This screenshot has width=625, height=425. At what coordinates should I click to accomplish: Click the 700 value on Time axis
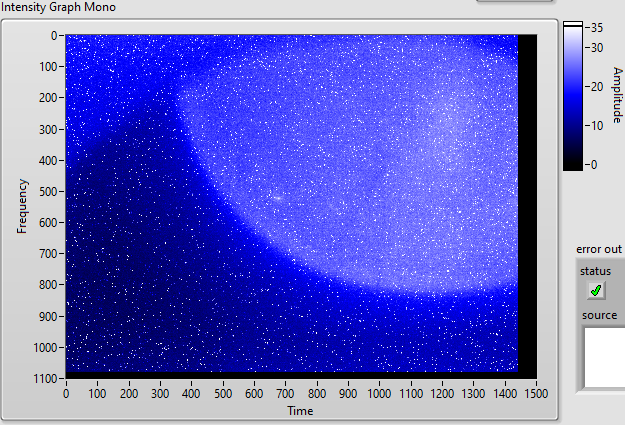coord(285,394)
